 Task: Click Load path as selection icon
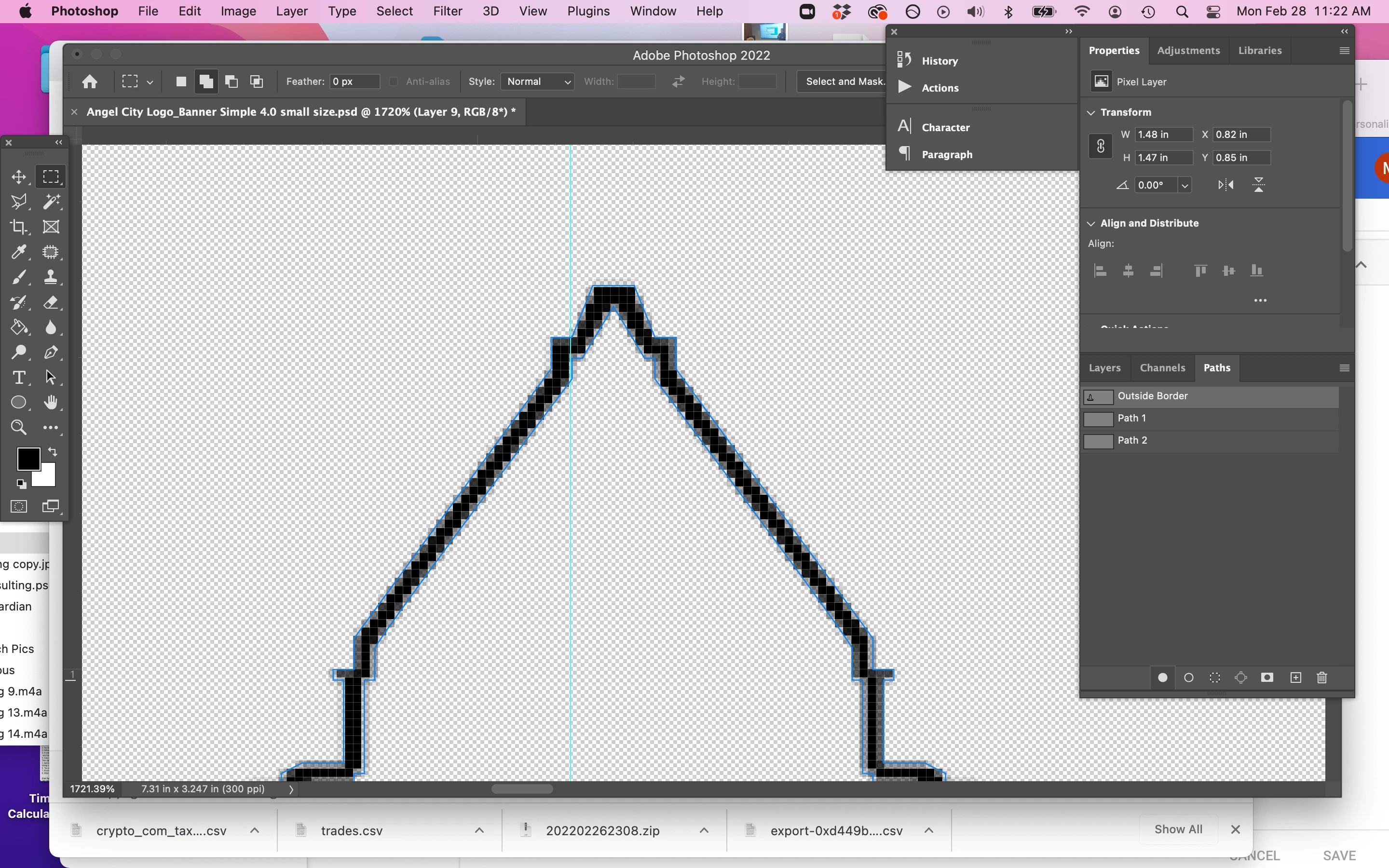[x=1214, y=678]
